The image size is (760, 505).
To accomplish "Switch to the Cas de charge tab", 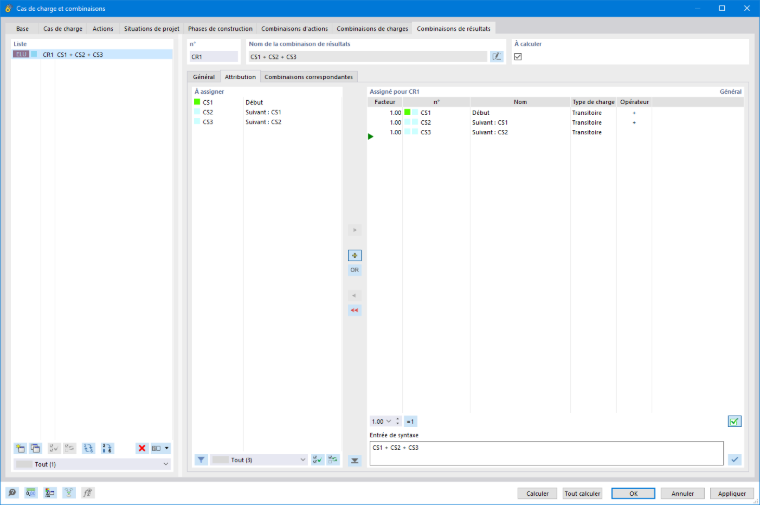I will [63, 29].
